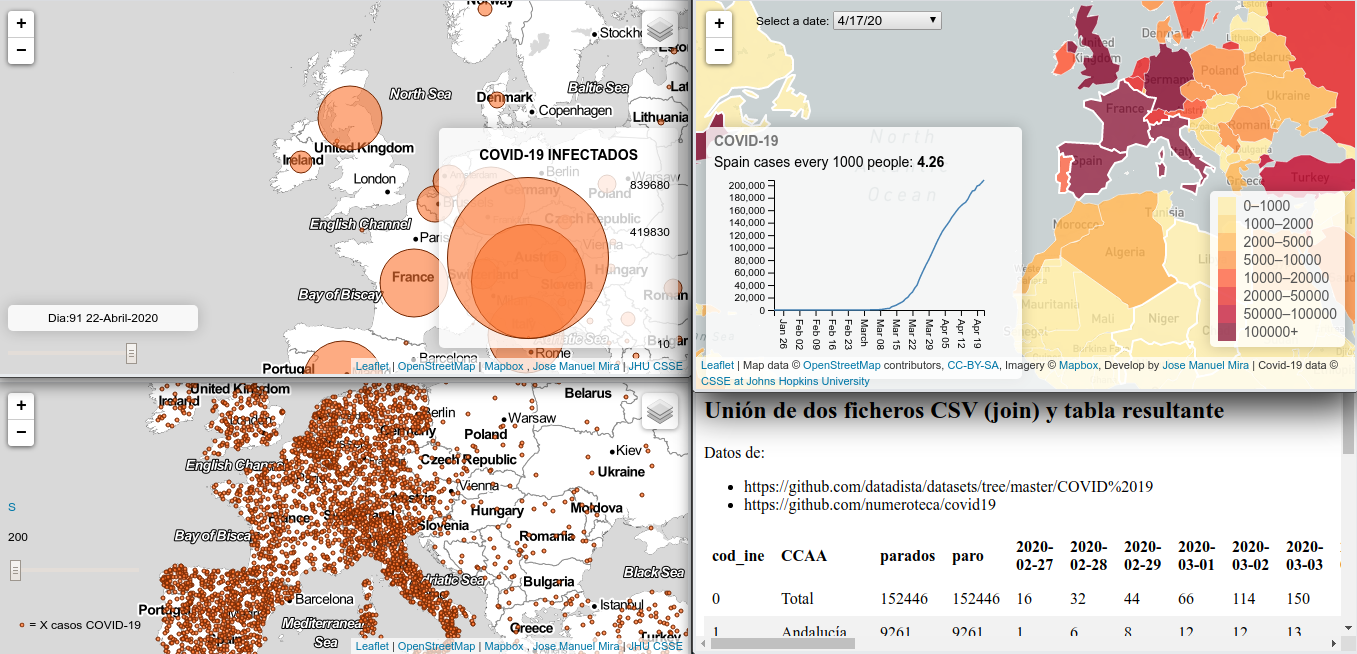Zoom in on the top-left infected map
Viewport: 1357px width, 654px height.
(x=21, y=23)
